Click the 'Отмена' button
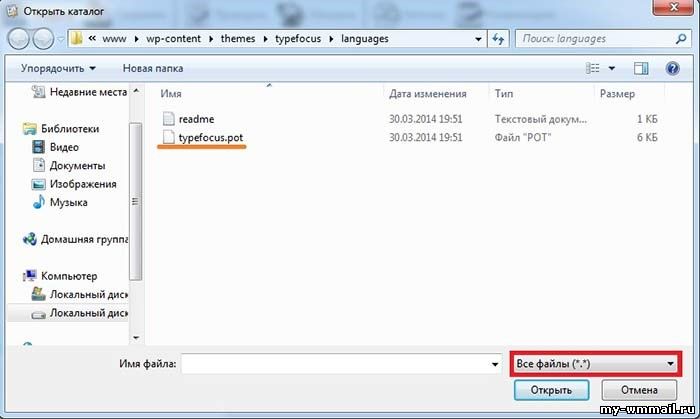 click(639, 390)
